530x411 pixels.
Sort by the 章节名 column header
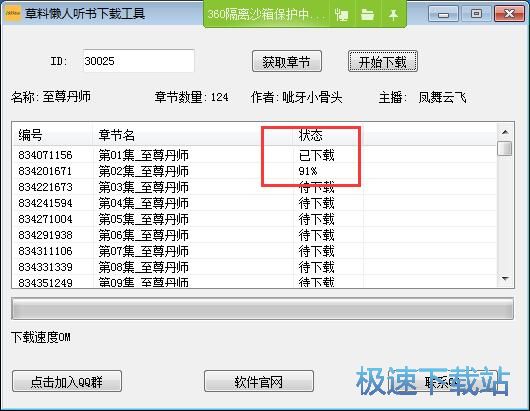pyautogui.click(x=193, y=135)
